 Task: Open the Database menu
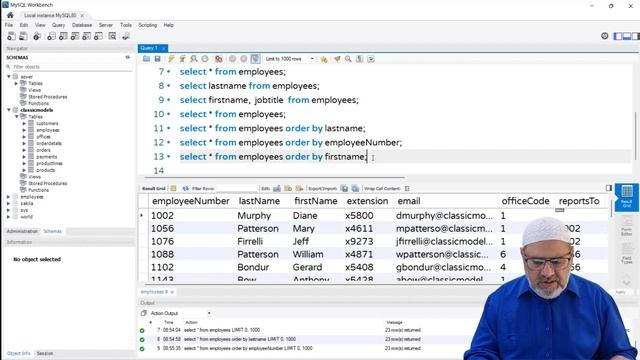point(82,25)
